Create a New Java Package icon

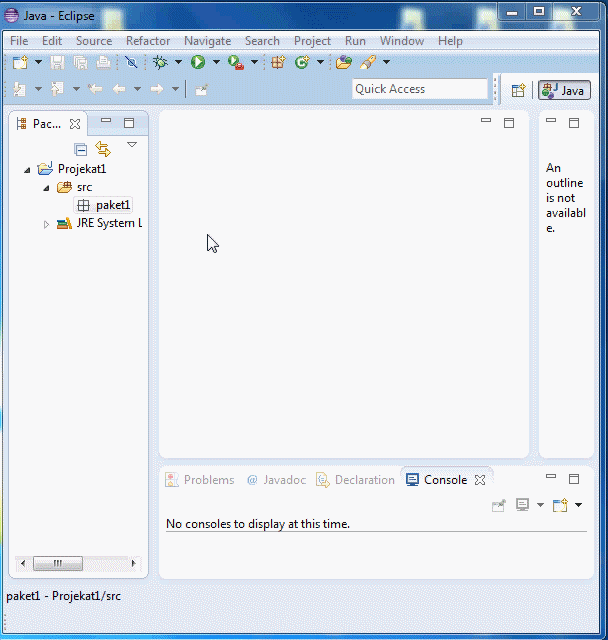click(x=278, y=62)
